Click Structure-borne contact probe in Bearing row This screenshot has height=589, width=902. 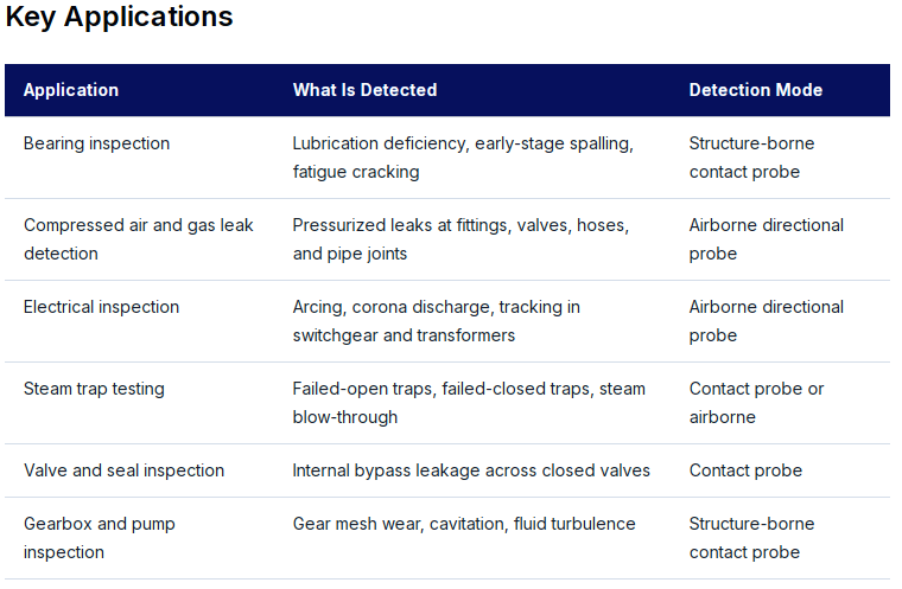(752, 158)
